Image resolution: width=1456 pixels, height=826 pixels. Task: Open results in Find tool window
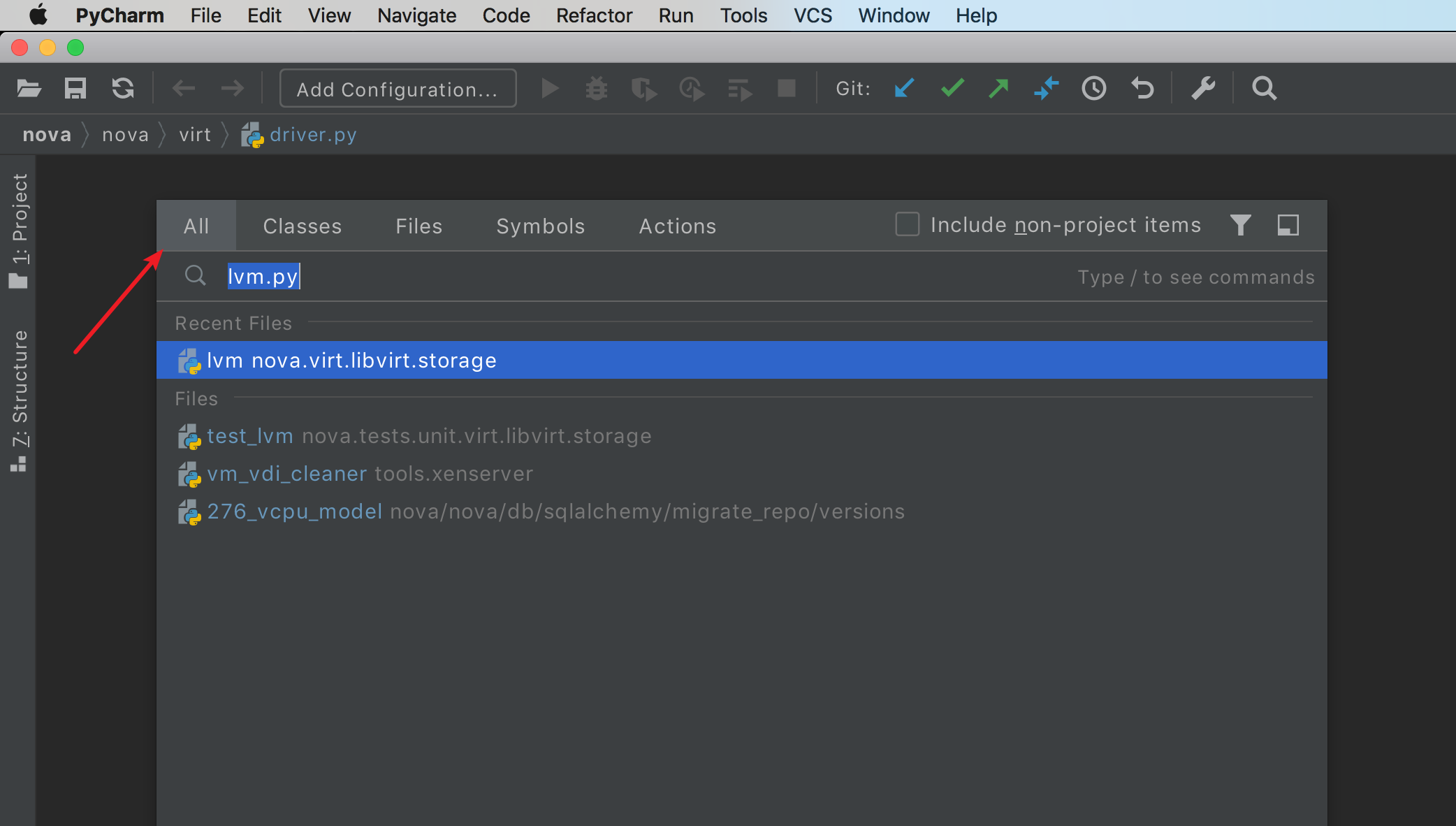coord(1288,225)
